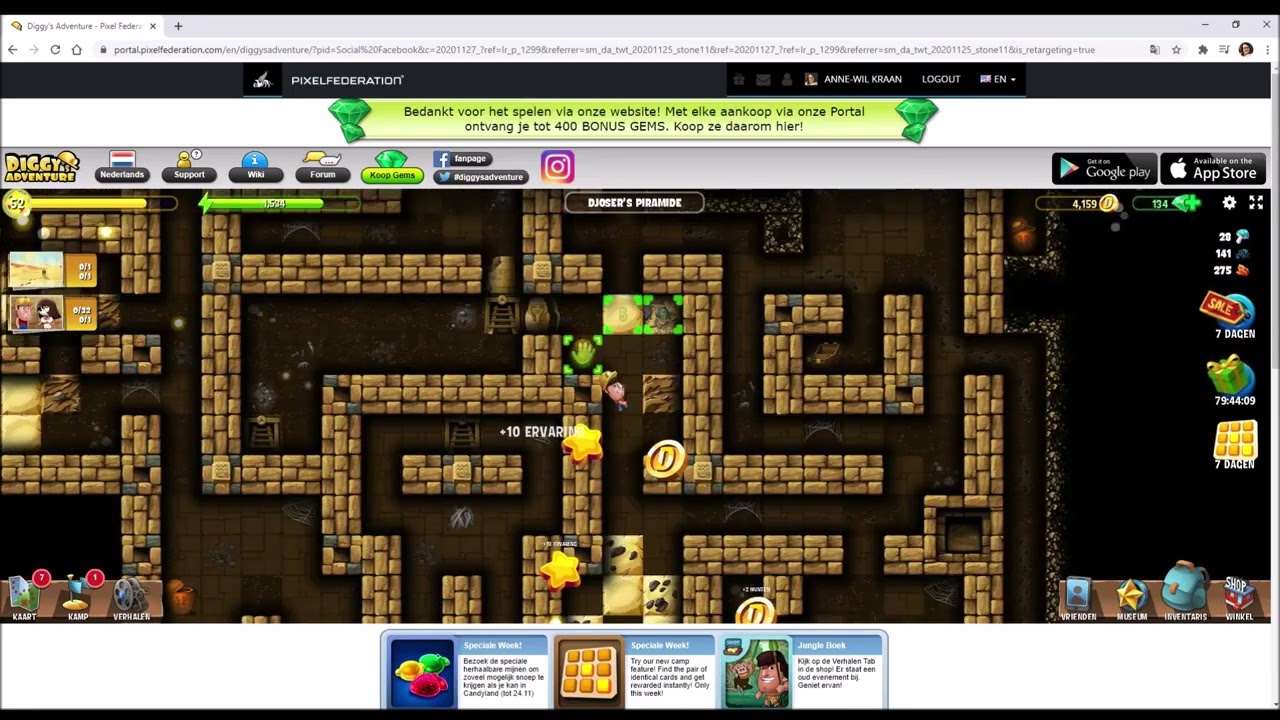Image resolution: width=1280 pixels, height=720 pixels.
Task: Select Diggy's Adventure browser tab
Action: [x=84, y=26]
